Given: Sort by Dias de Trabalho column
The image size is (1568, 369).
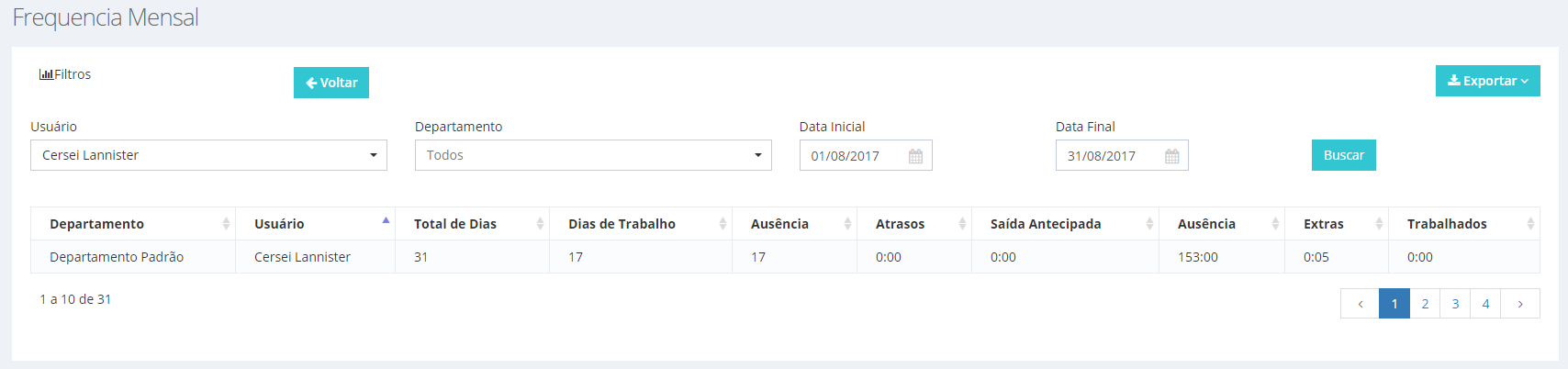Looking at the screenshot, I should click(x=641, y=224).
